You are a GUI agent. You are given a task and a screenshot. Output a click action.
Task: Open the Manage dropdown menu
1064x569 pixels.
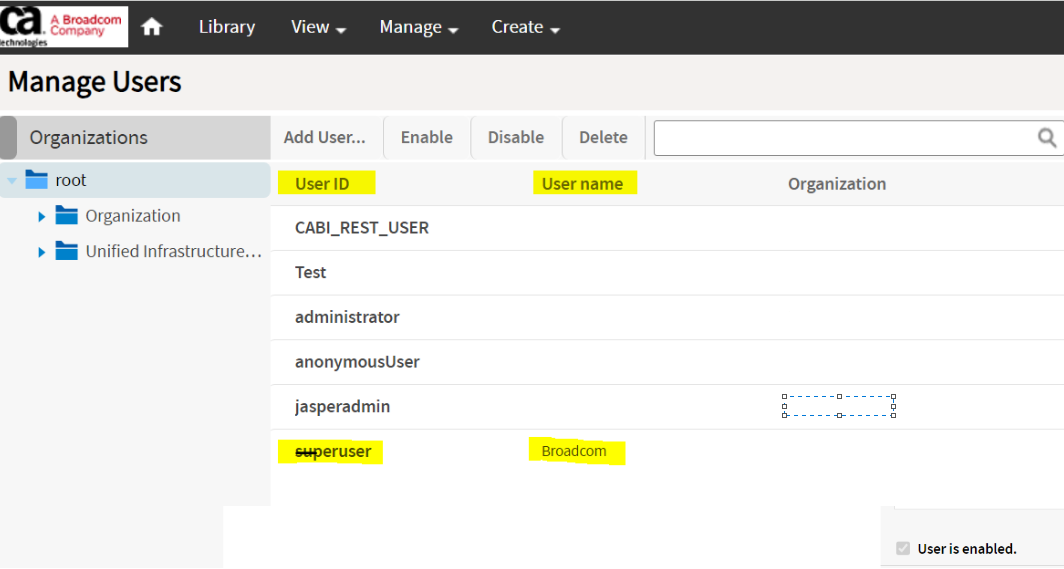tap(418, 27)
